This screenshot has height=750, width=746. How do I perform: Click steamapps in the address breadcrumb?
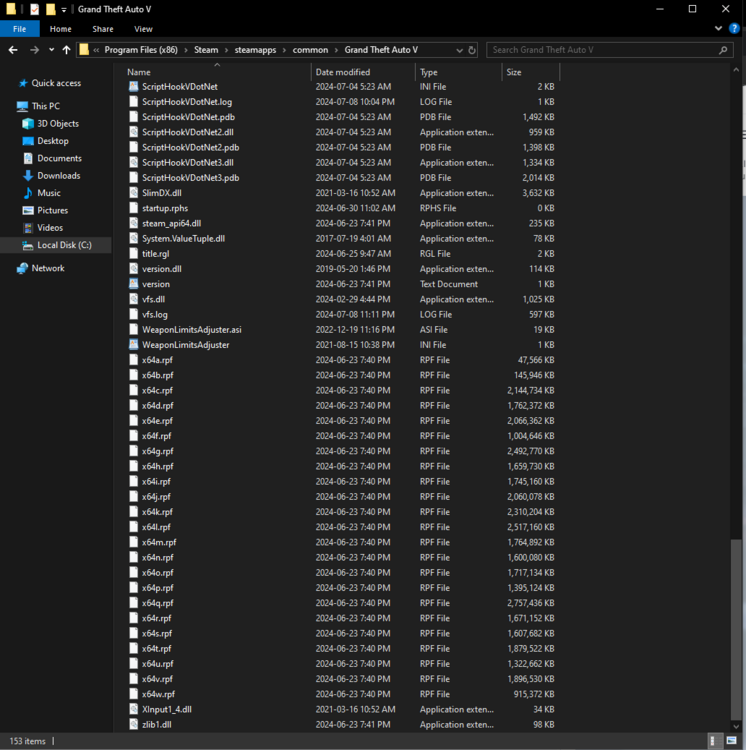coord(255,50)
